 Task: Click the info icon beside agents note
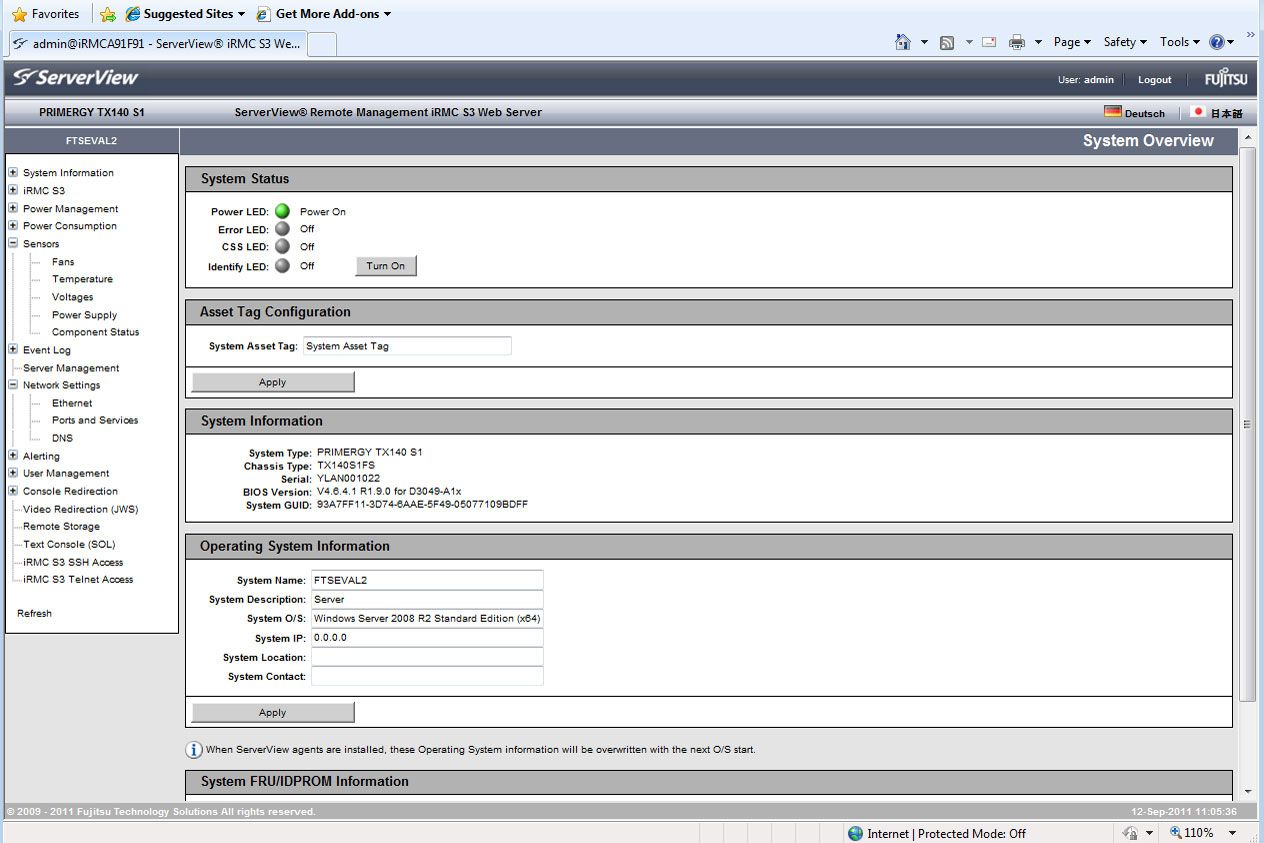point(194,750)
